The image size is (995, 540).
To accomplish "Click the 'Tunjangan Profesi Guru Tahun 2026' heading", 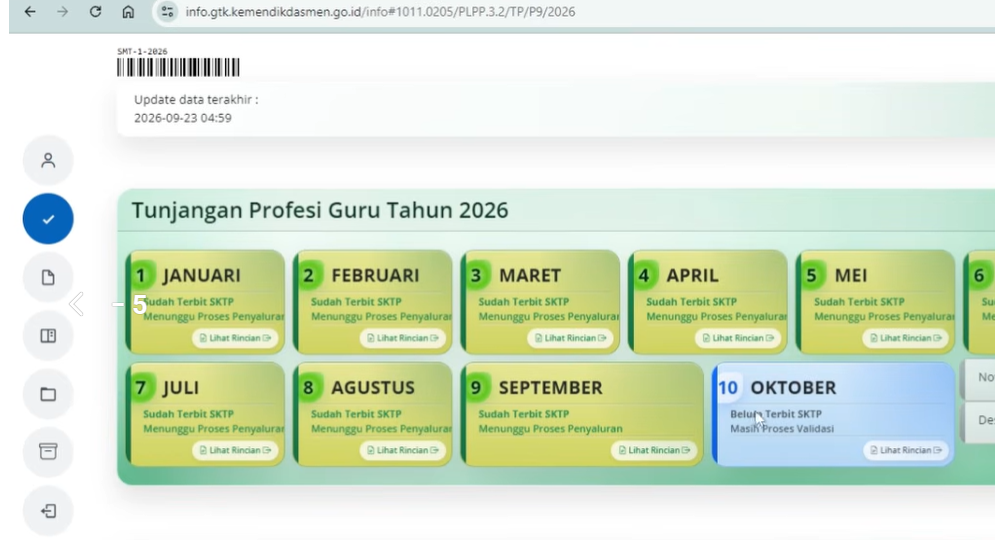I will (x=320, y=210).
